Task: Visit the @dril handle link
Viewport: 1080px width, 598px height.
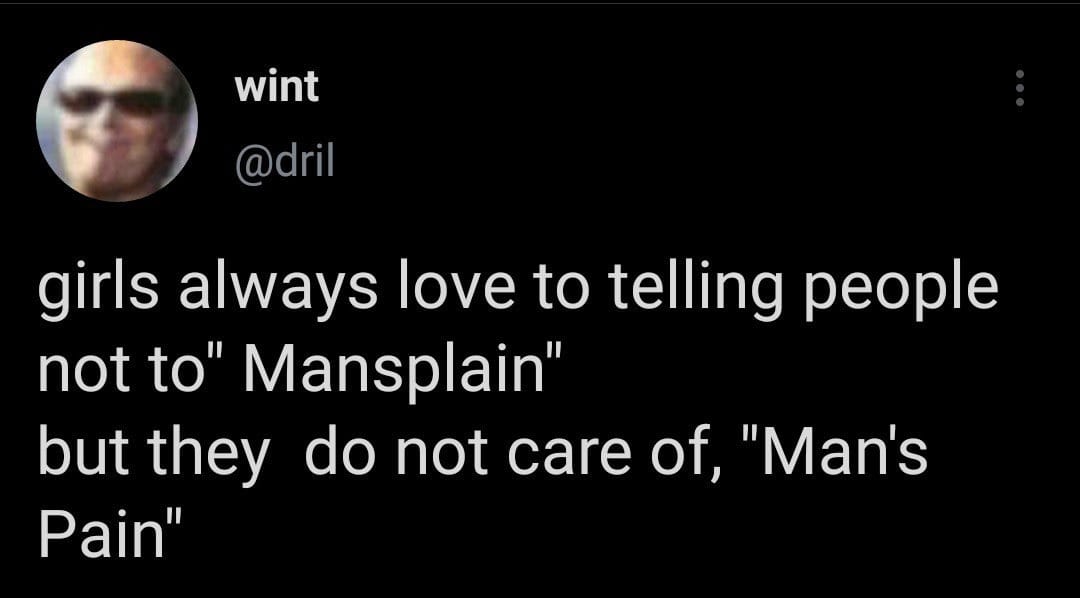Action: pos(284,161)
